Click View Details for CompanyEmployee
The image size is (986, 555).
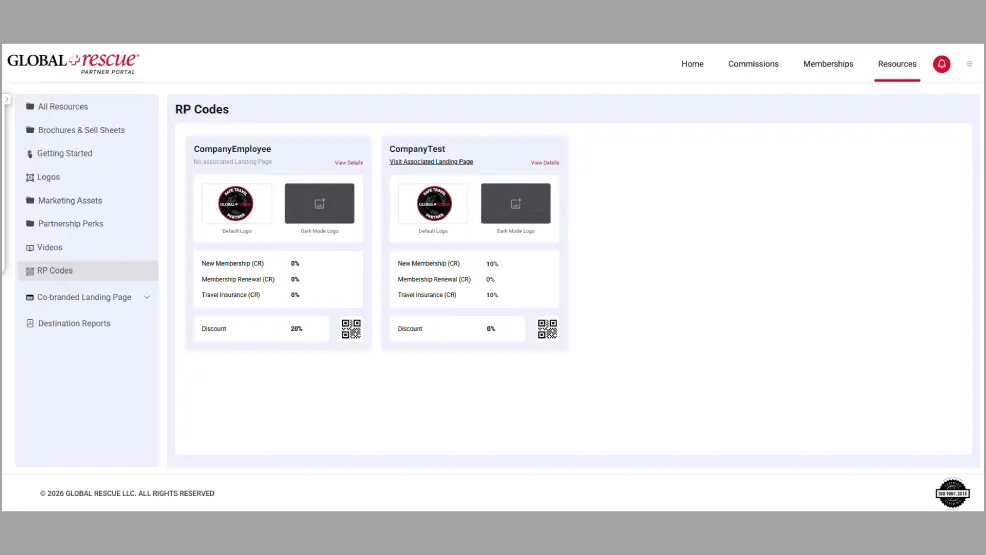click(x=348, y=163)
